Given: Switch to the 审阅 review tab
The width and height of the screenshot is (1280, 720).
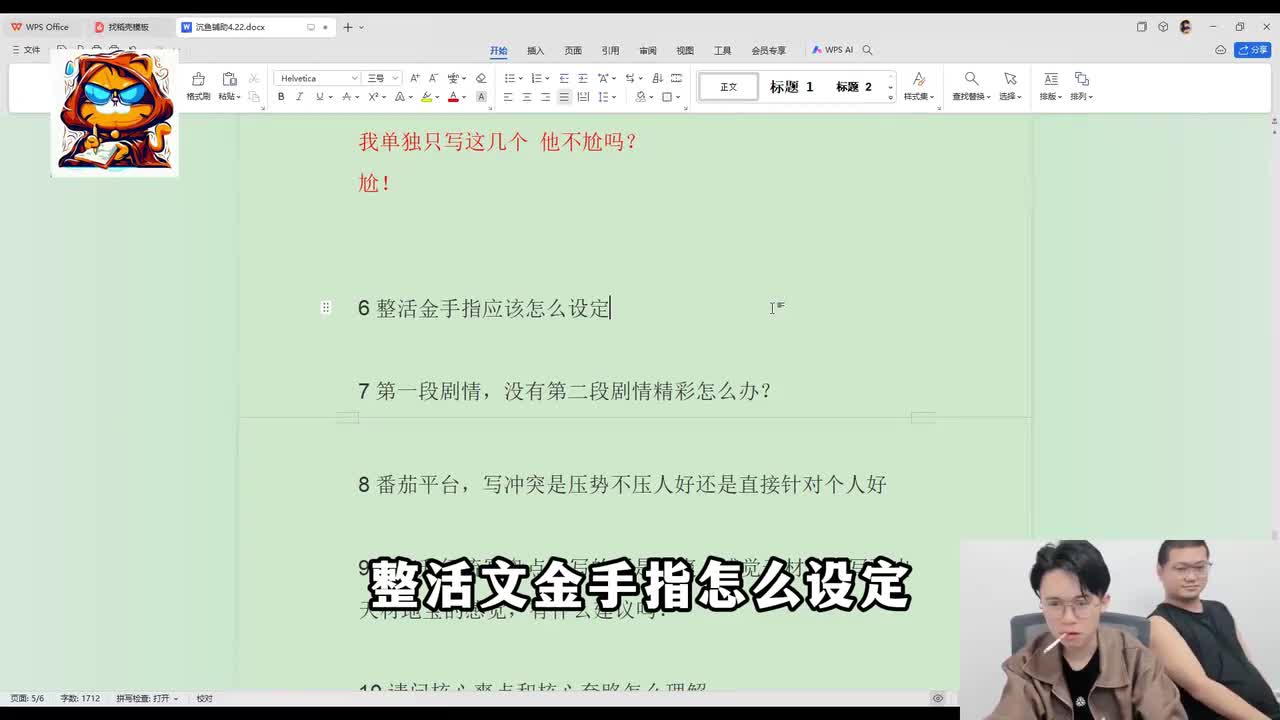Looking at the screenshot, I should 648,50.
